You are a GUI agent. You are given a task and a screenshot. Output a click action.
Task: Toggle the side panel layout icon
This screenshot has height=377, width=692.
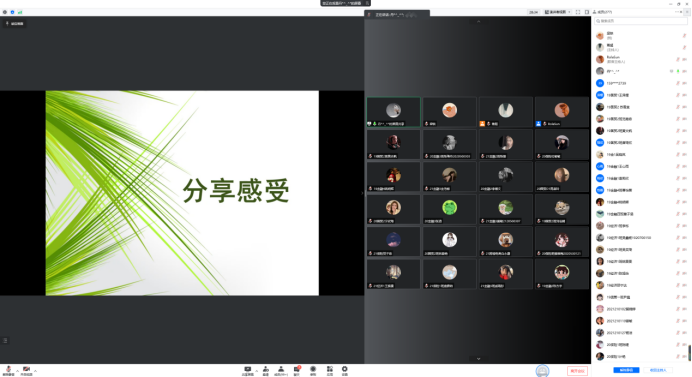click(x=587, y=12)
